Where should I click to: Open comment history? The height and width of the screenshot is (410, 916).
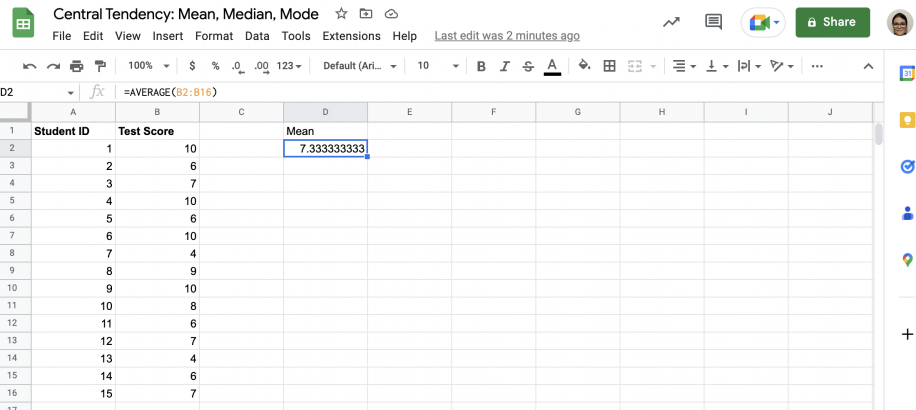pyautogui.click(x=713, y=22)
